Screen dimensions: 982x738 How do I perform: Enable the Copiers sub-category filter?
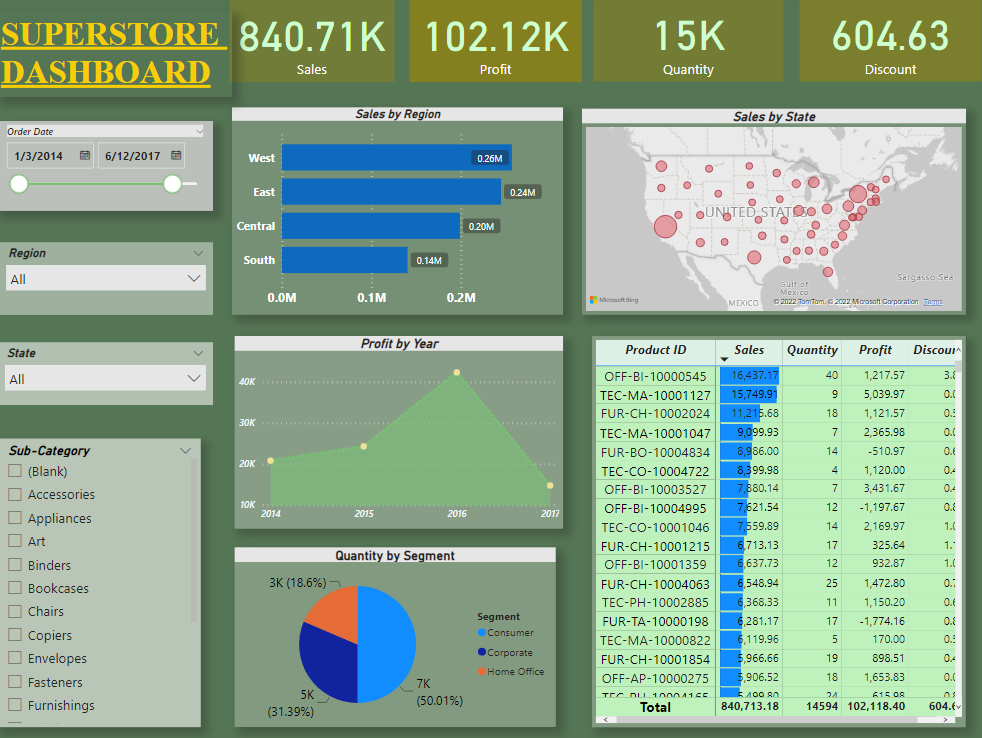point(15,635)
